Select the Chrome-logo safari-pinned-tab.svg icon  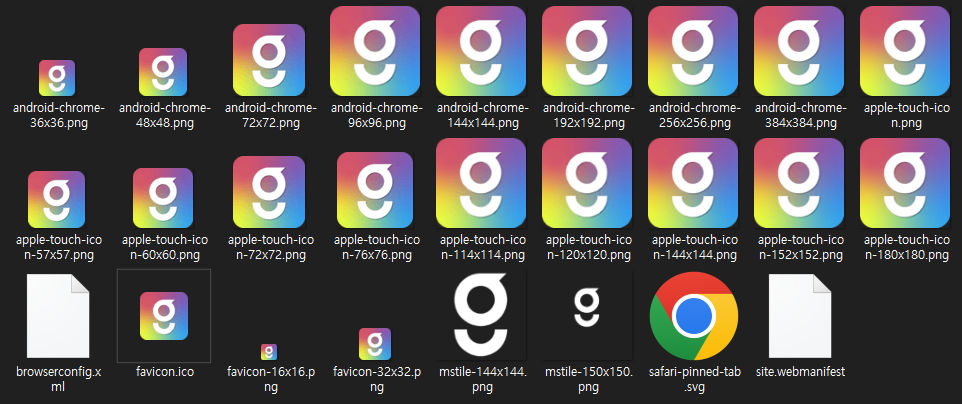coord(693,316)
